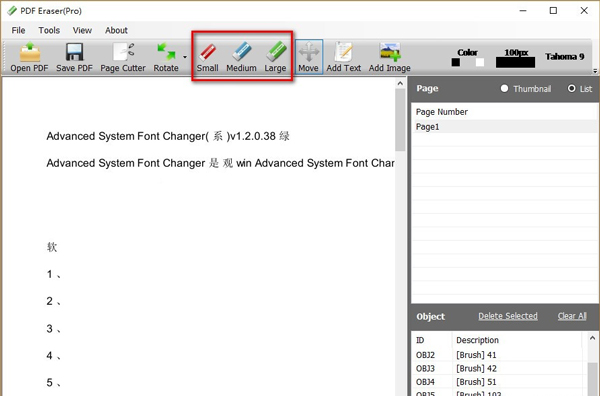Click the Save PDF floppy icon
600x396 pixels.
tap(74, 57)
